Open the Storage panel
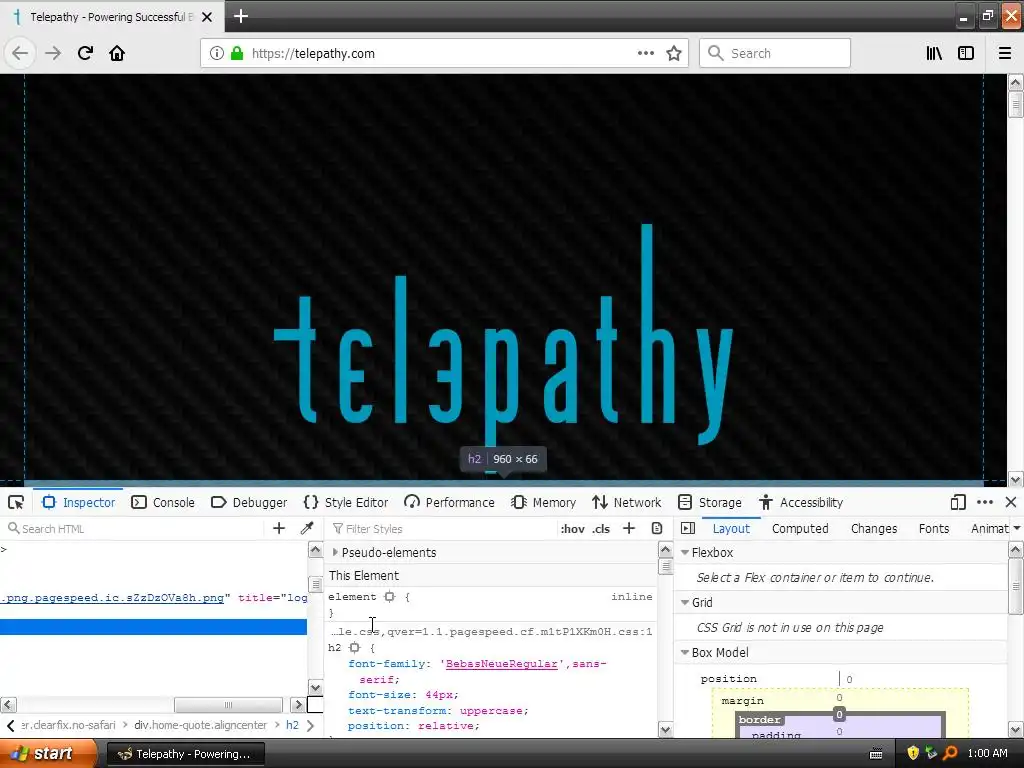The width and height of the screenshot is (1024, 768). click(710, 502)
